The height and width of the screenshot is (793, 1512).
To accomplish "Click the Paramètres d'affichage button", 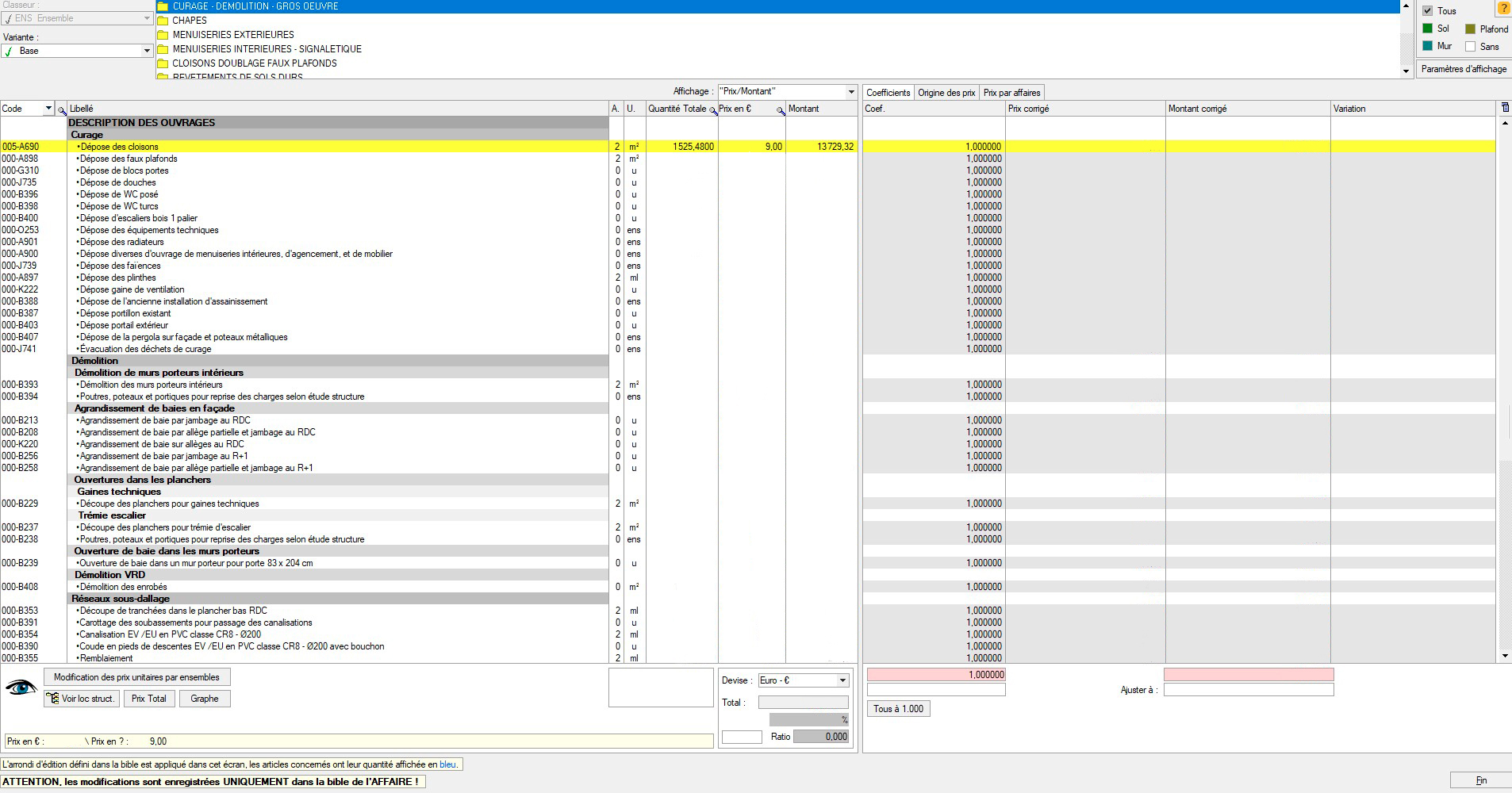I will pyautogui.click(x=1464, y=69).
